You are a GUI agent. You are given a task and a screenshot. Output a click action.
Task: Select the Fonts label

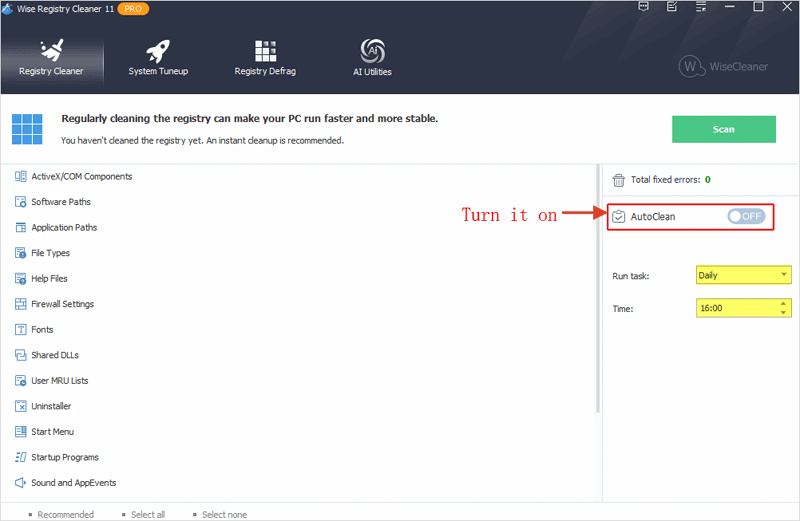point(42,330)
